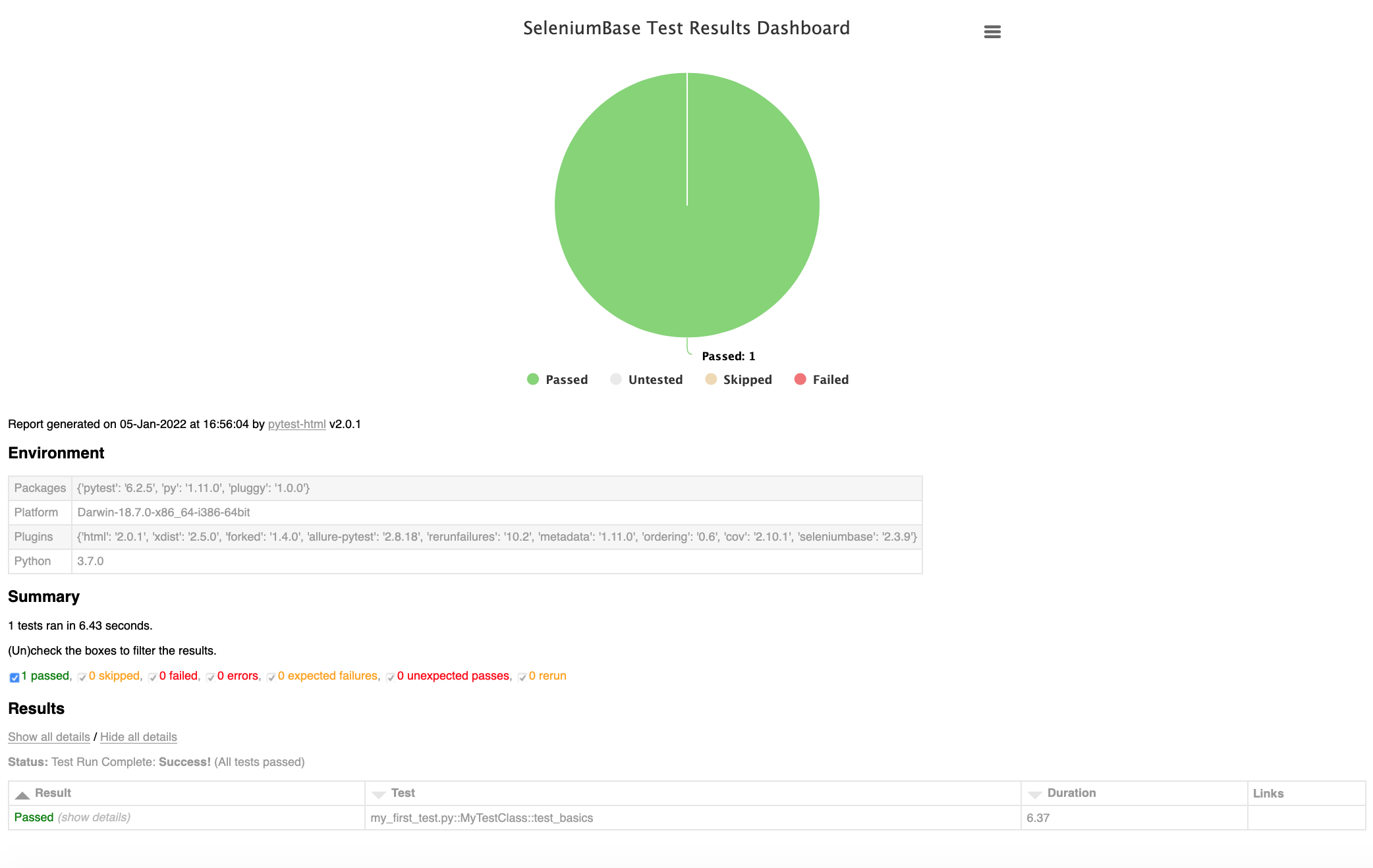Open the pytest-html link

(296, 424)
